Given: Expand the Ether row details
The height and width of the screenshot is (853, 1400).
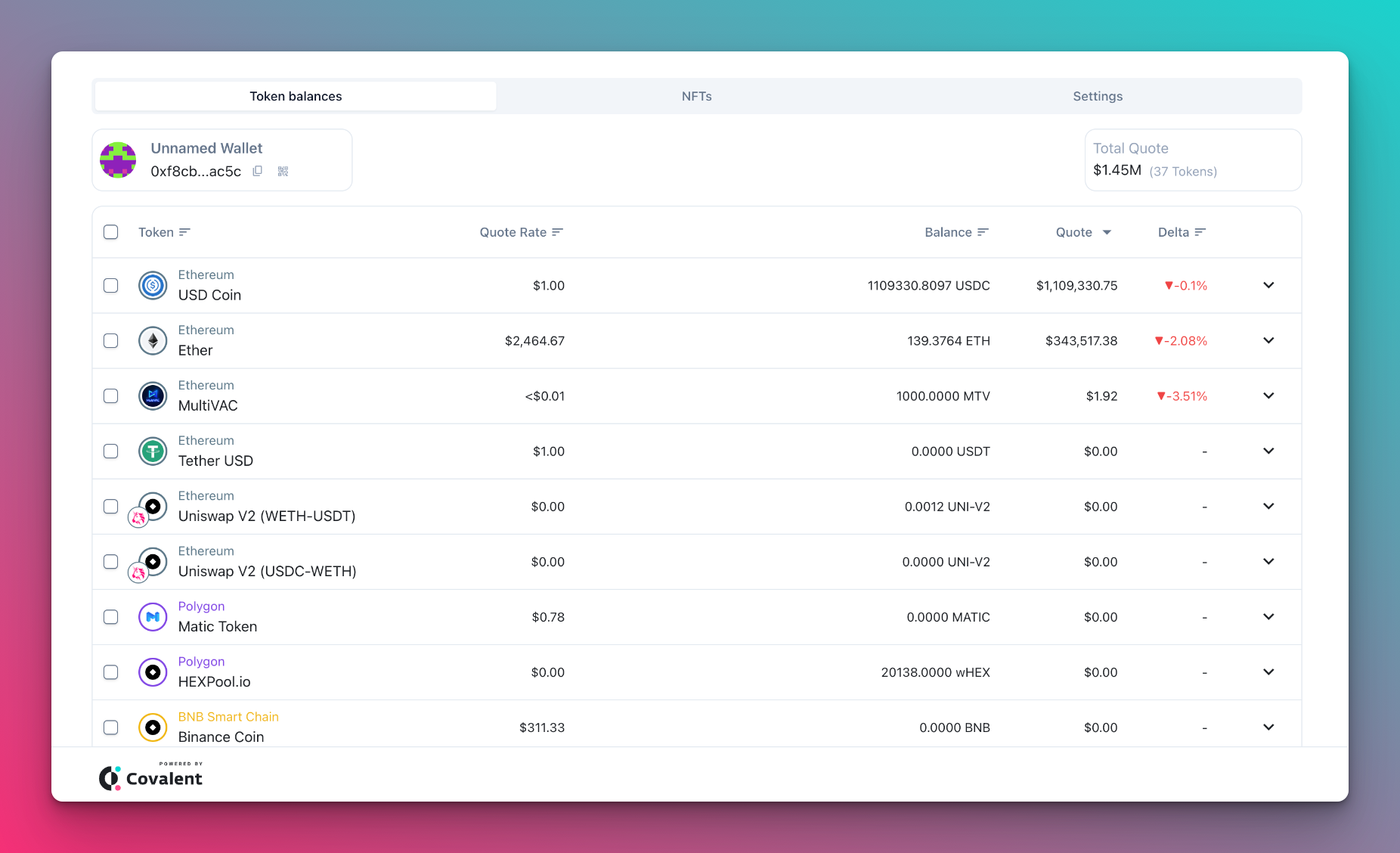Looking at the screenshot, I should pyautogui.click(x=1268, y=340).
